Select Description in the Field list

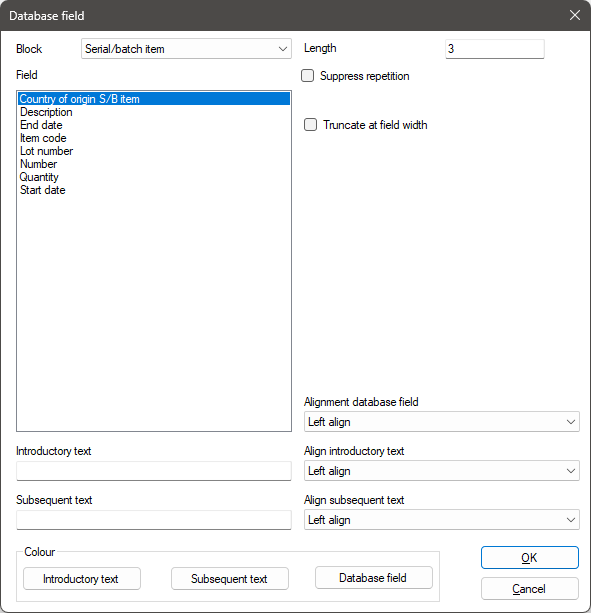pos(46,112)
